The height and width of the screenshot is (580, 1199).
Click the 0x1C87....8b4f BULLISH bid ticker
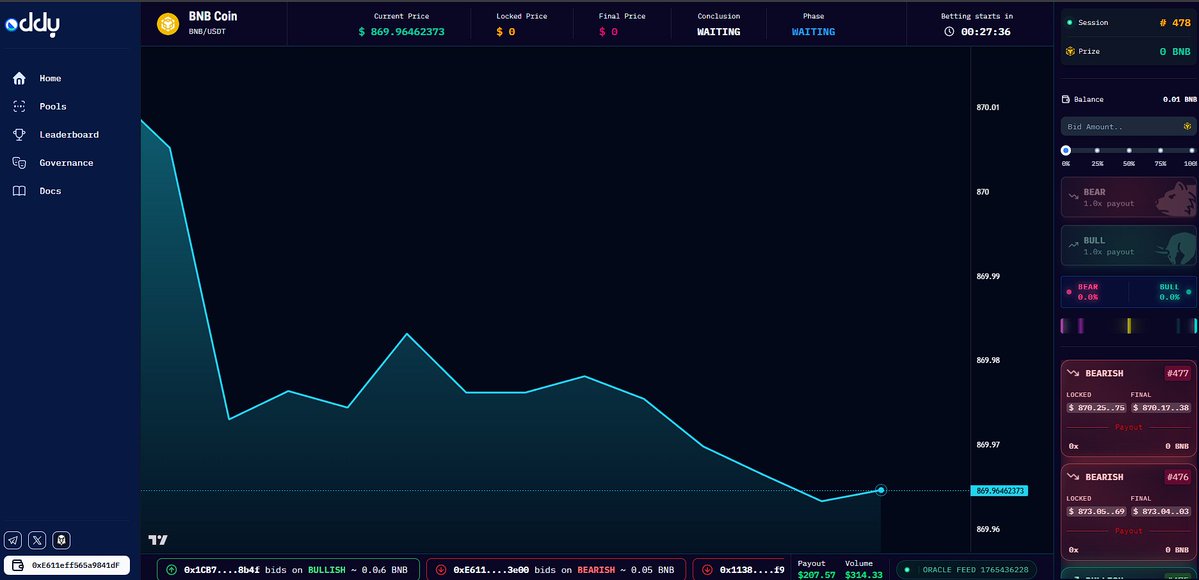point(288,569)
